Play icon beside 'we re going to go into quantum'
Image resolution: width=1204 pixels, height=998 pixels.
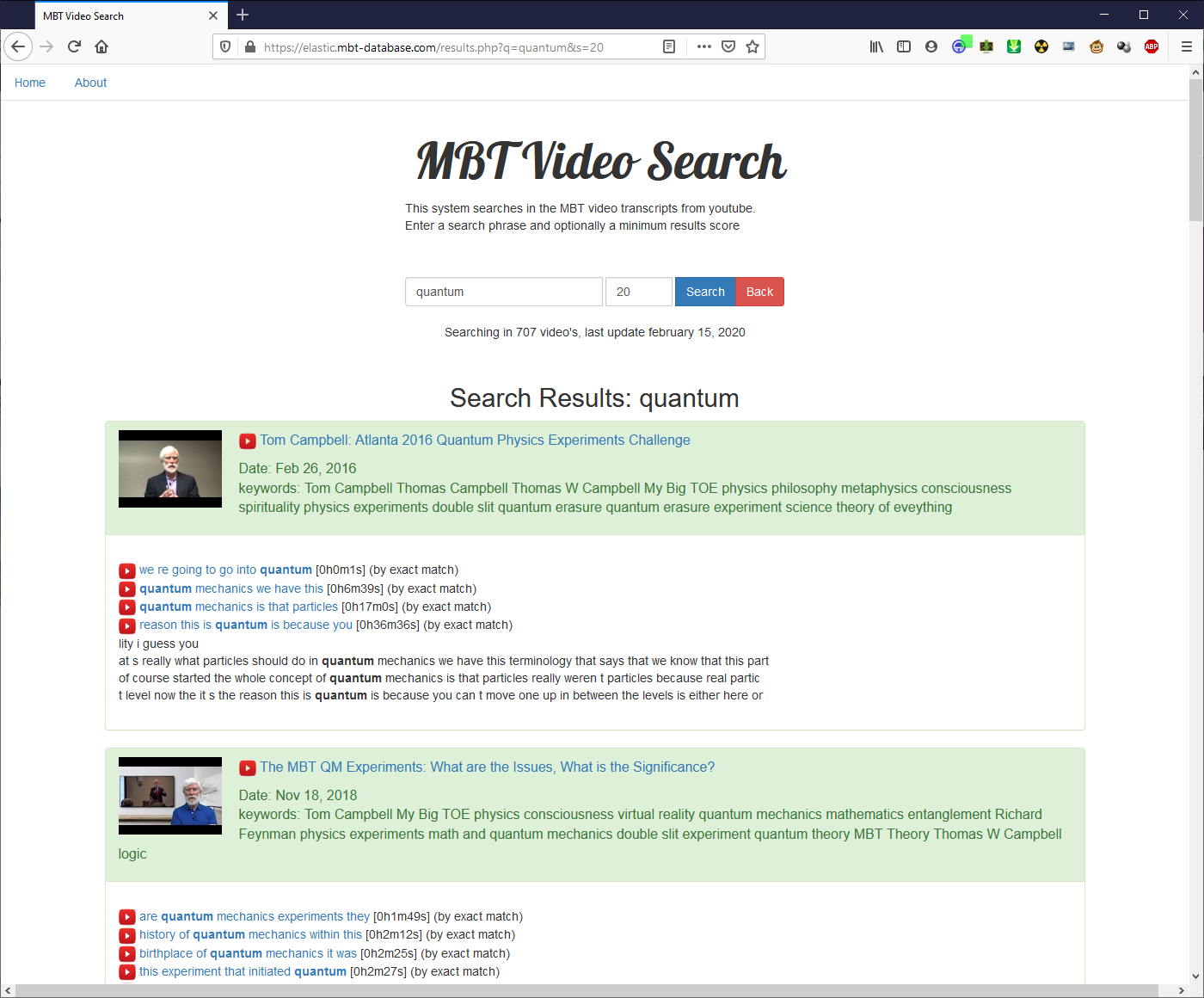tap(127, 570)
